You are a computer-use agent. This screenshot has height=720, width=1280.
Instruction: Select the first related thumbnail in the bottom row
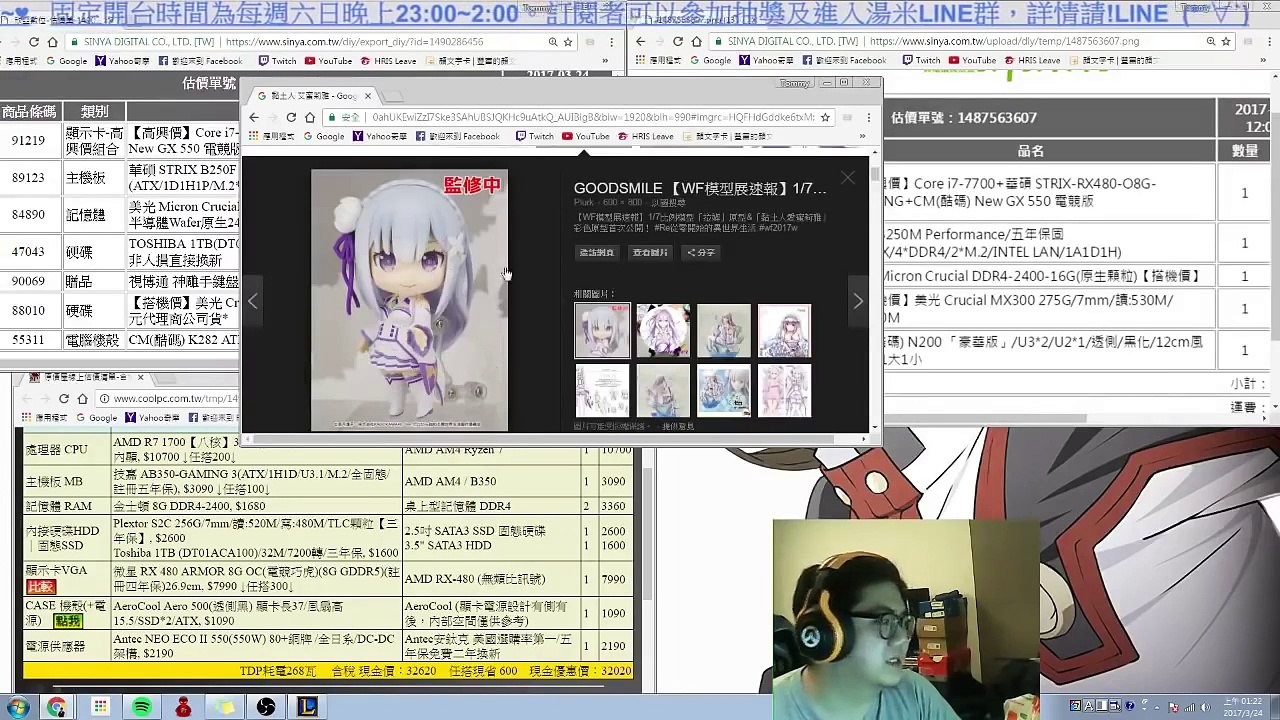pos(602,390)
